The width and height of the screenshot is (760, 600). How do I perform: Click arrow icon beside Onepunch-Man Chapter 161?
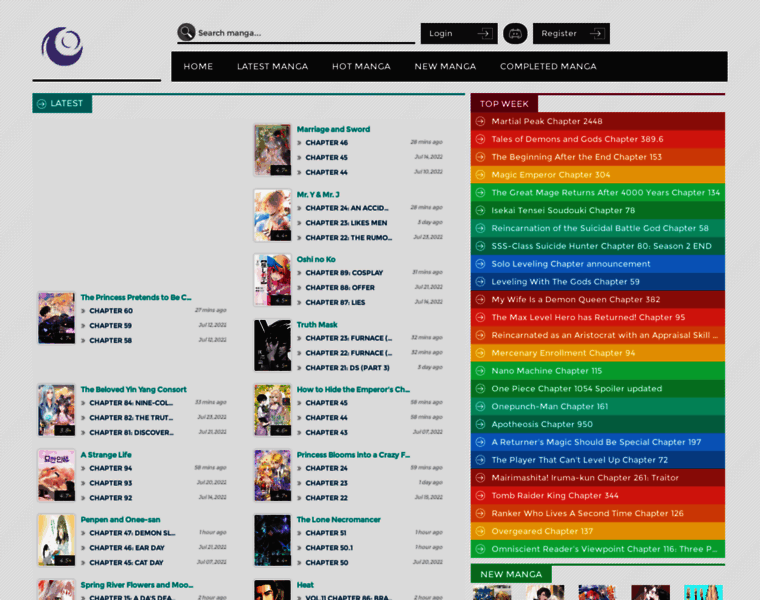click(x=480, y=406)
